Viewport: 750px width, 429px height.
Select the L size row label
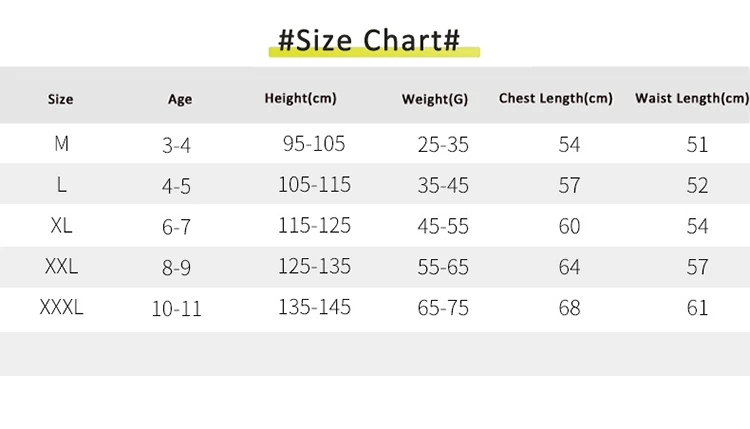click(x=62, y=185)
